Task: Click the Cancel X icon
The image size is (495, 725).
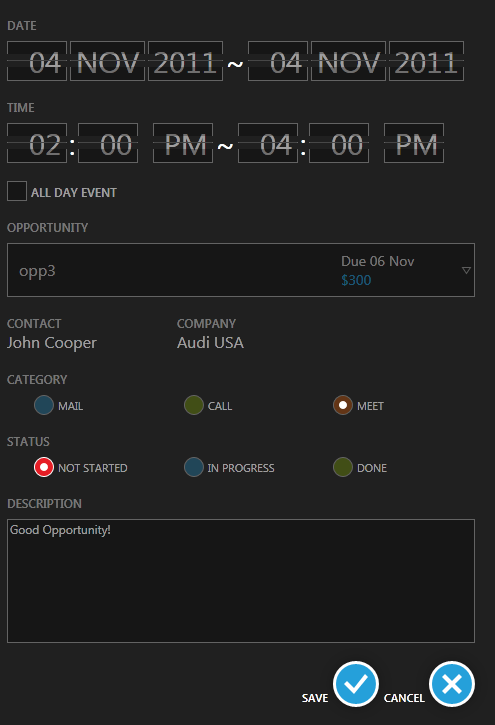Action: [452, 684]
